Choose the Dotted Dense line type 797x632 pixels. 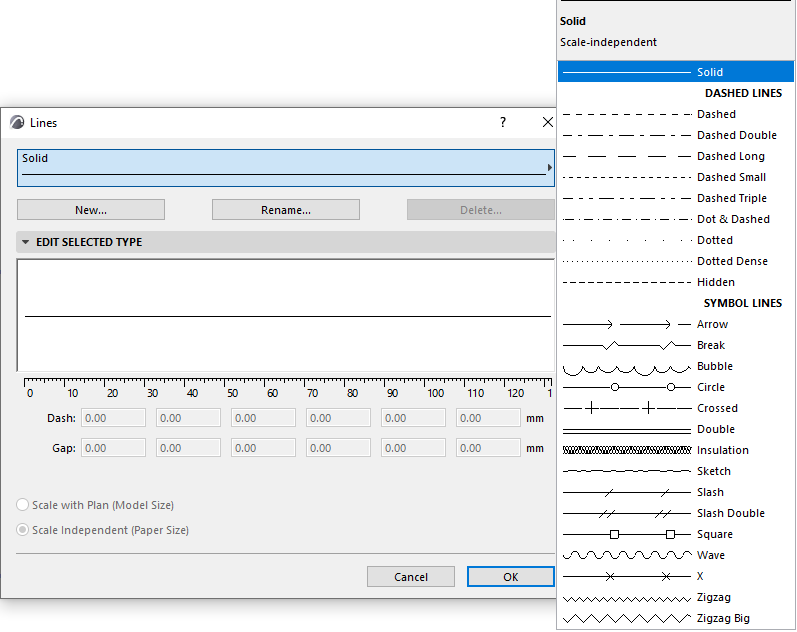[676, 261]
